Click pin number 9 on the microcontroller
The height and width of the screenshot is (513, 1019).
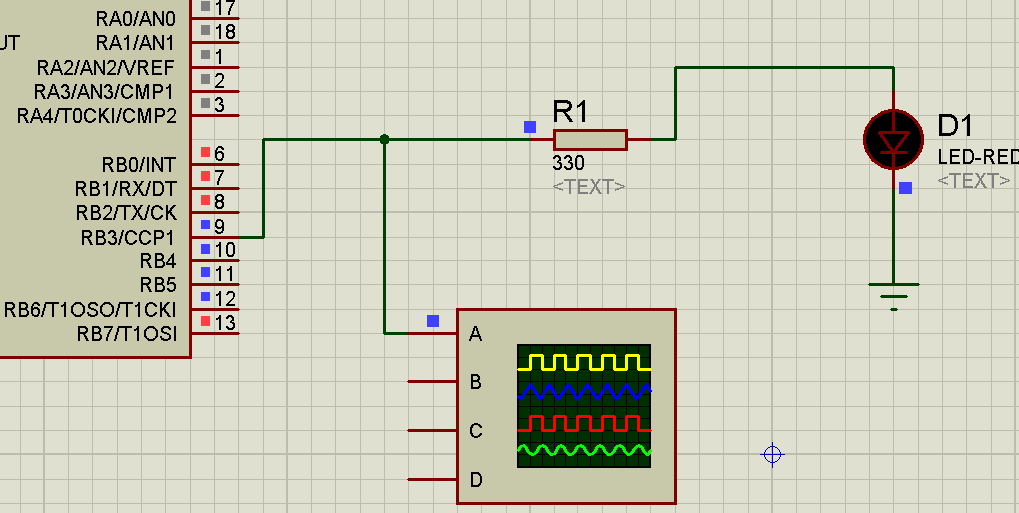click(220, 226)
